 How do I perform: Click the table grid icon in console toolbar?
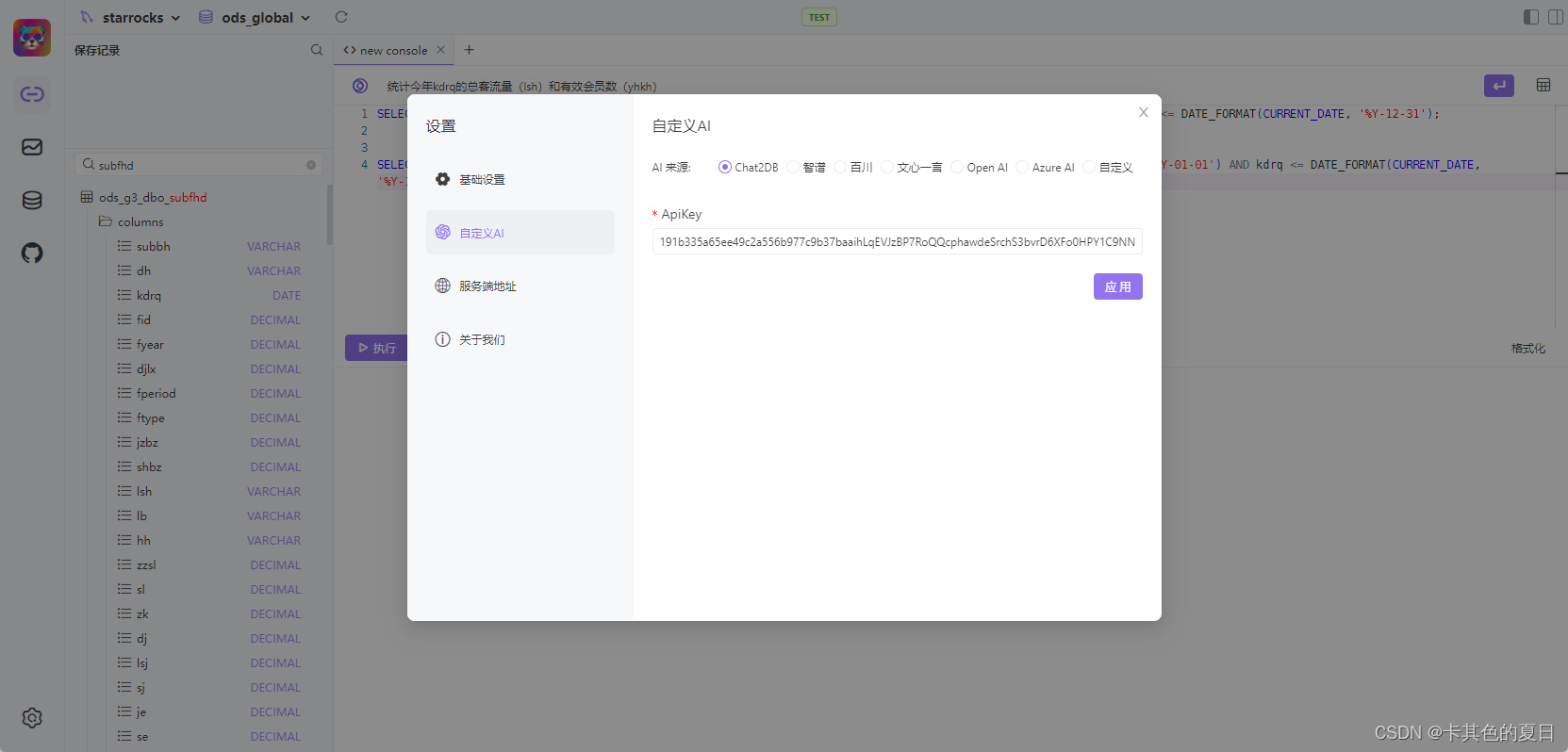pyautogui.click(x=1543, y=85)
